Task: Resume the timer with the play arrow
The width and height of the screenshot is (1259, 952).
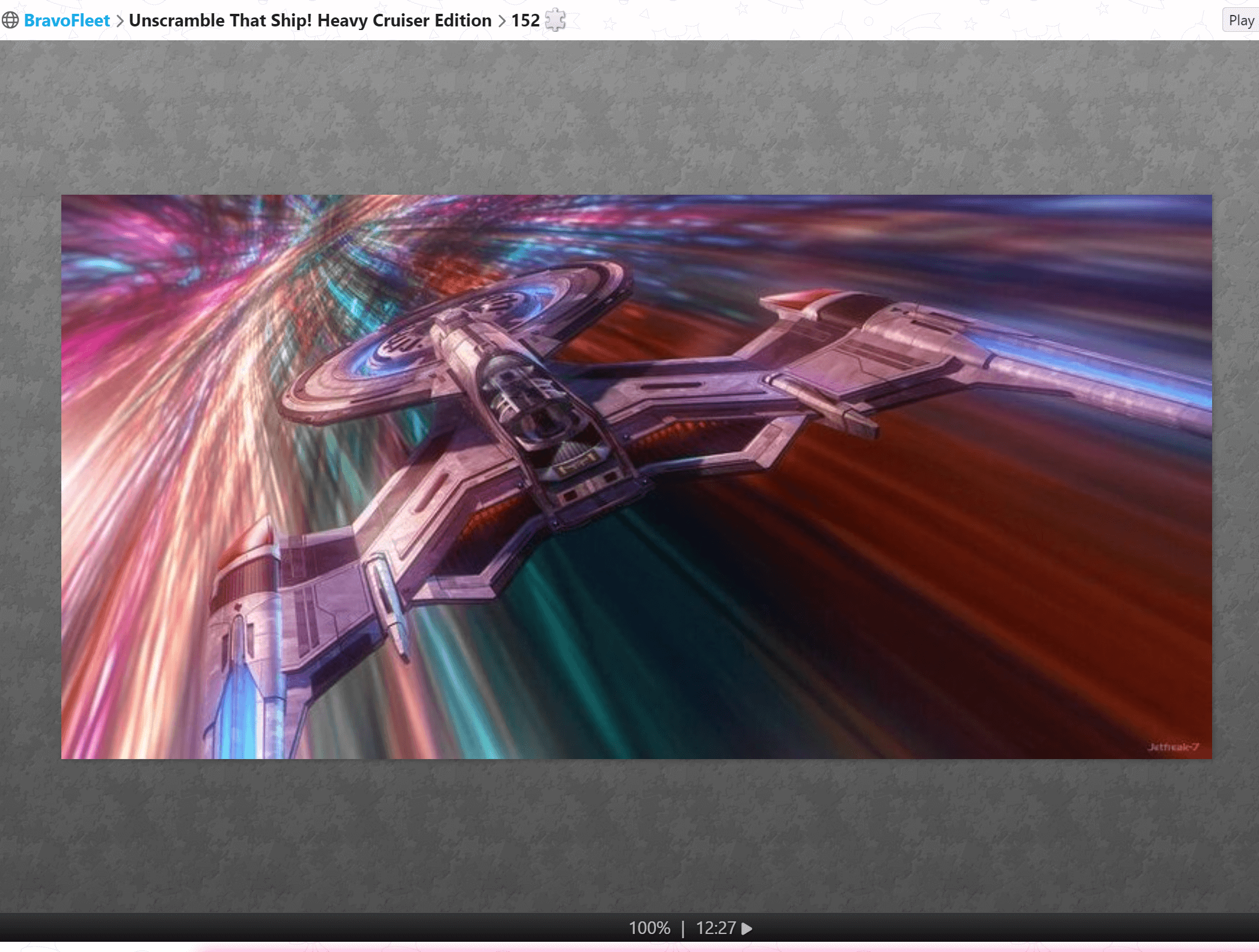Action: point(747,929)
